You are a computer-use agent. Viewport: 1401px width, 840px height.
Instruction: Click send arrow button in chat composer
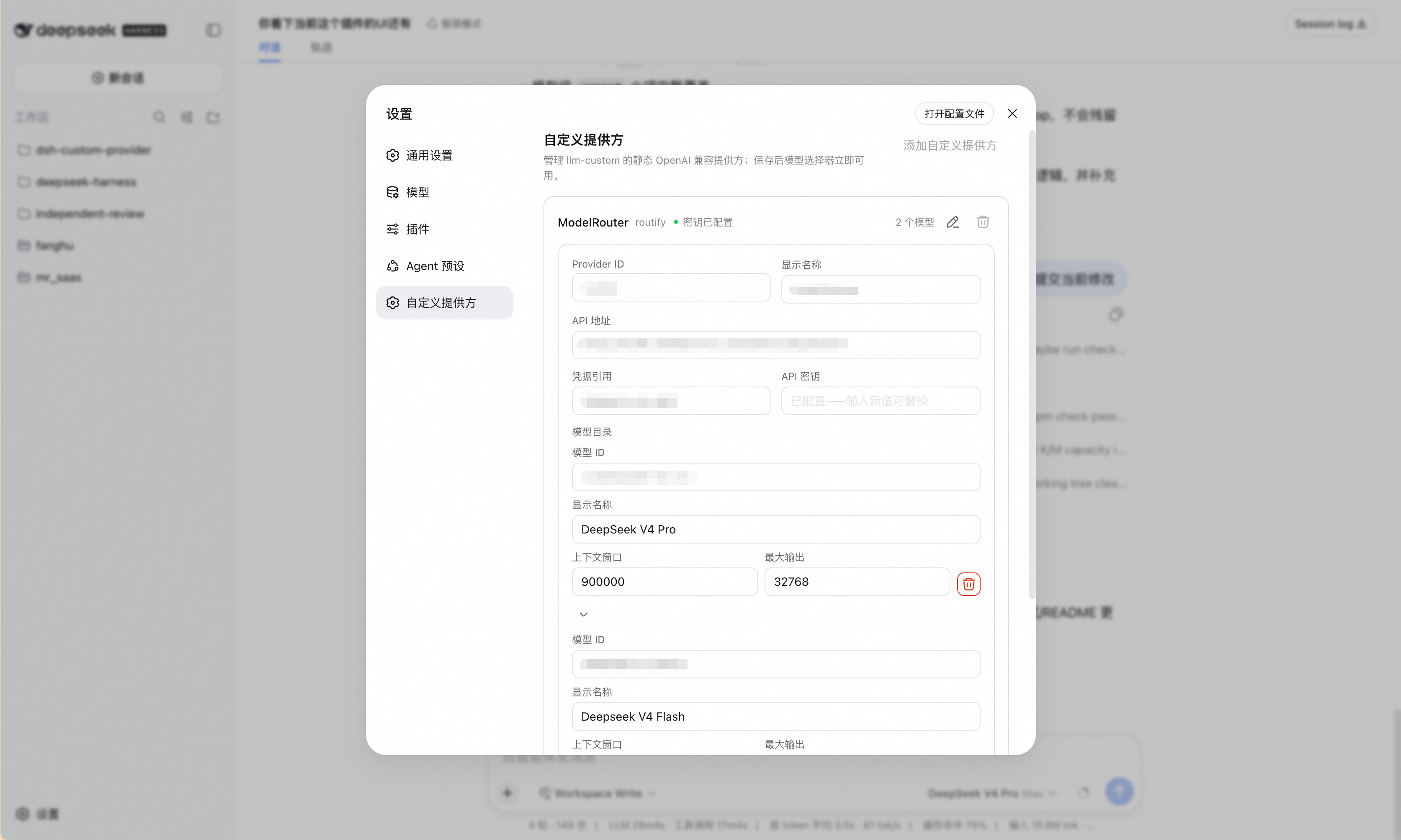(1119, 792)
